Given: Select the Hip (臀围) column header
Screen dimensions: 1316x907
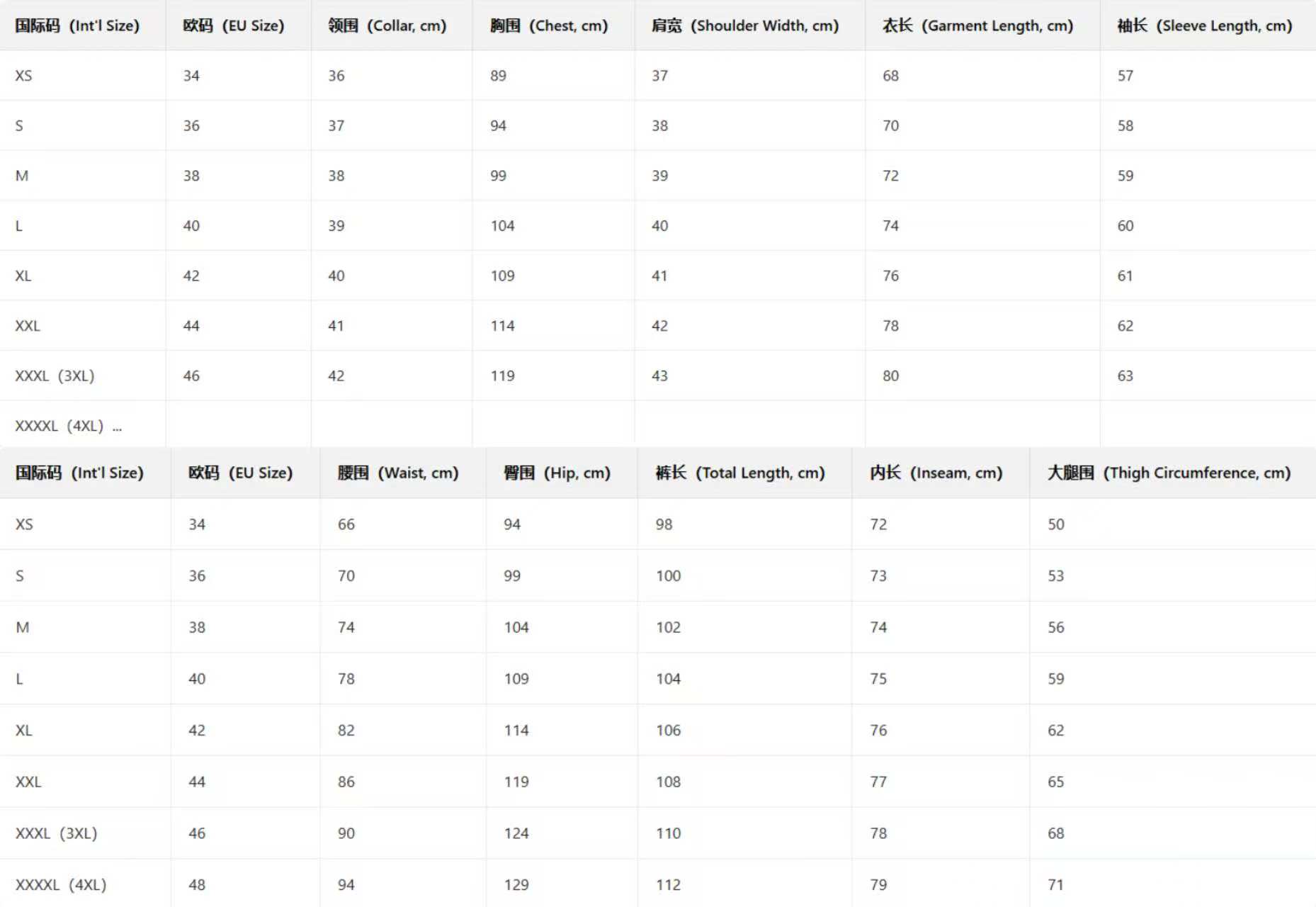Looking at the screenshot, I should (557, 473).
